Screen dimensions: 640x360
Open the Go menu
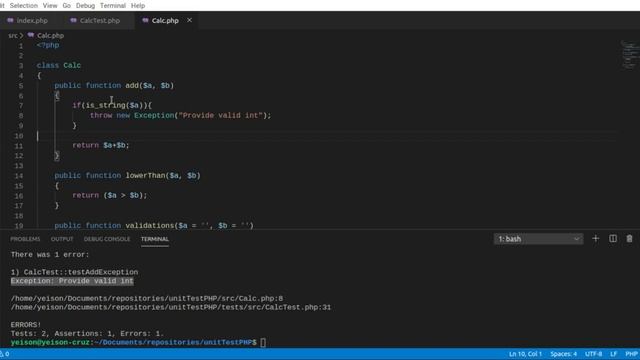(67, 6)
